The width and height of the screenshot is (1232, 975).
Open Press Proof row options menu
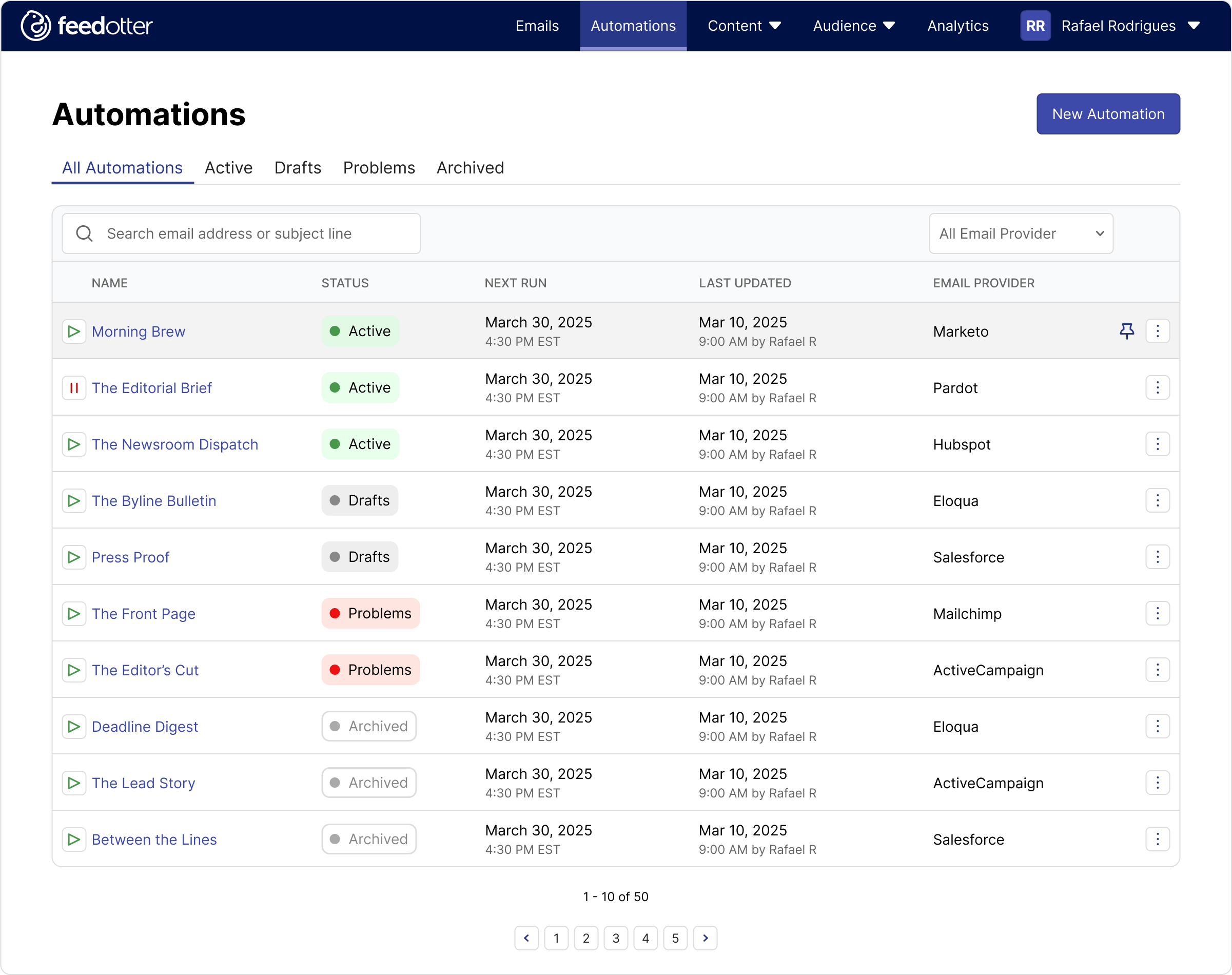coord(1158,557)
